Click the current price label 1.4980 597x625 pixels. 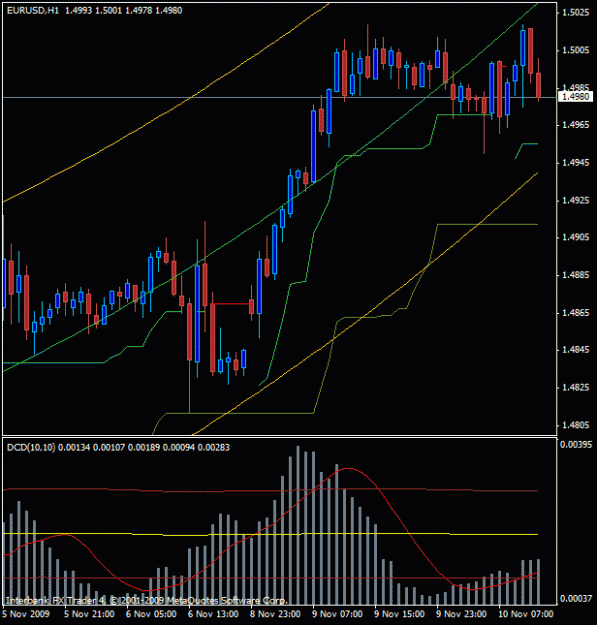(x=575, y=97)
